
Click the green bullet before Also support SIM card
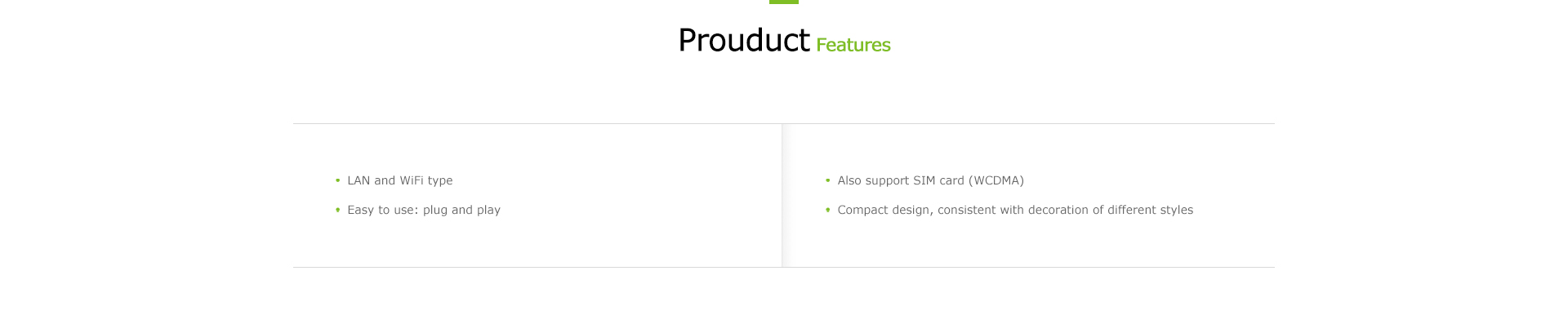point(828,180)
